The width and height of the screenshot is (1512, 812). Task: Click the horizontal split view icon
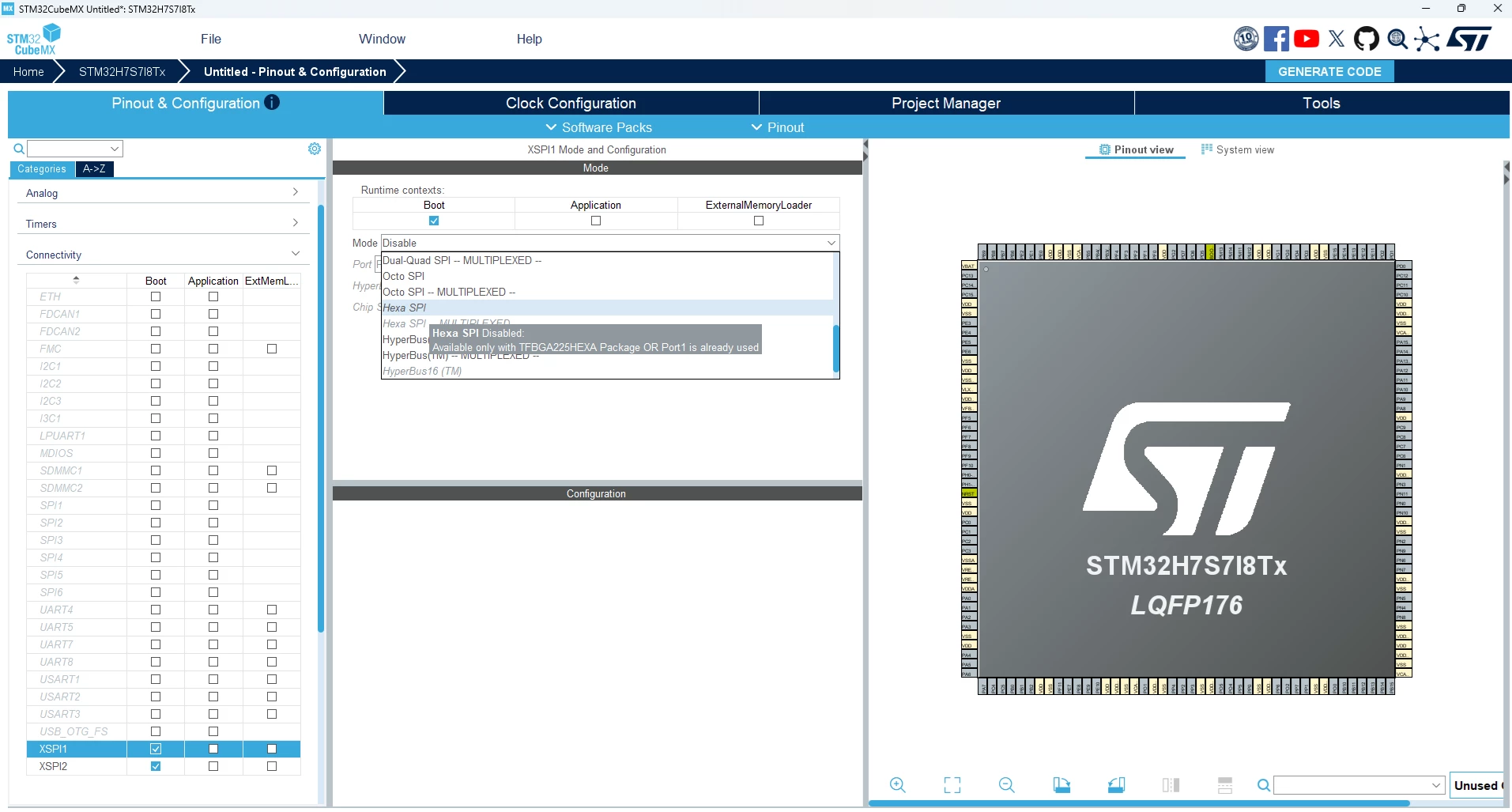coord(1225,785)
